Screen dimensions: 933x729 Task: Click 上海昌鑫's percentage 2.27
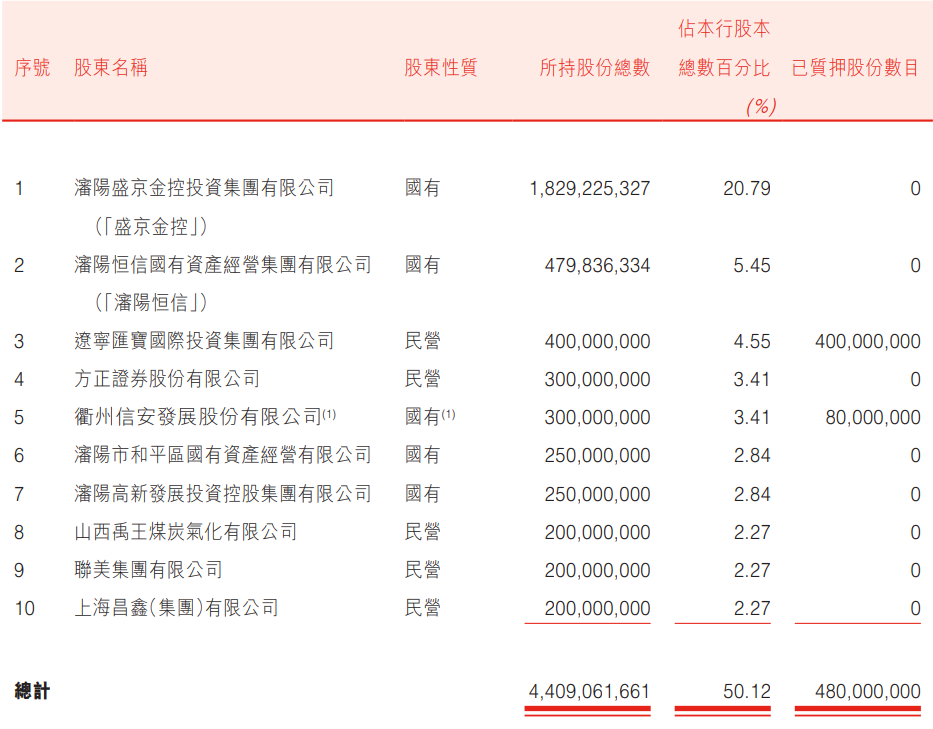[x=752, y=609]
